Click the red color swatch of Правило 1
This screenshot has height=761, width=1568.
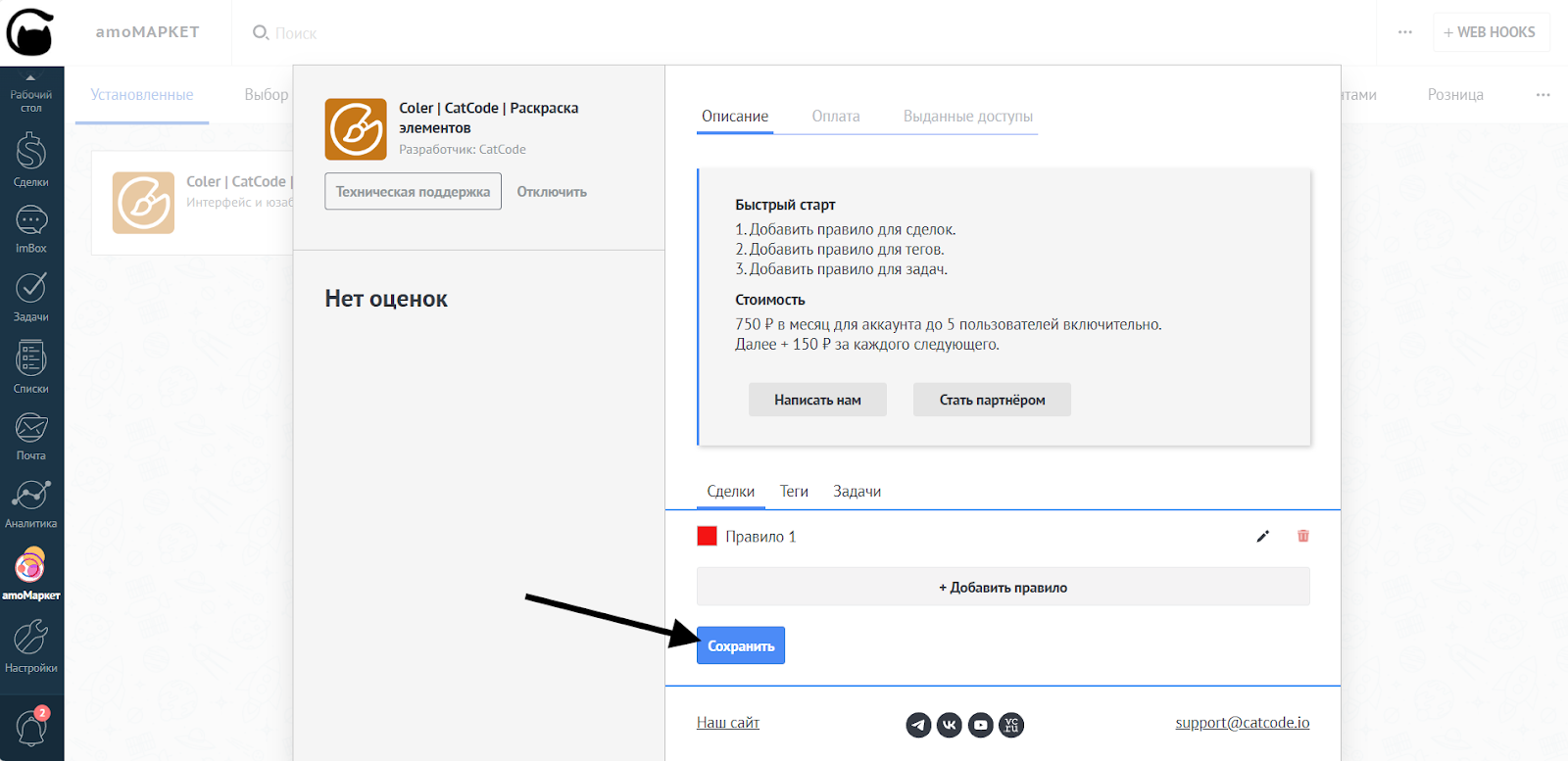point(707,536)
